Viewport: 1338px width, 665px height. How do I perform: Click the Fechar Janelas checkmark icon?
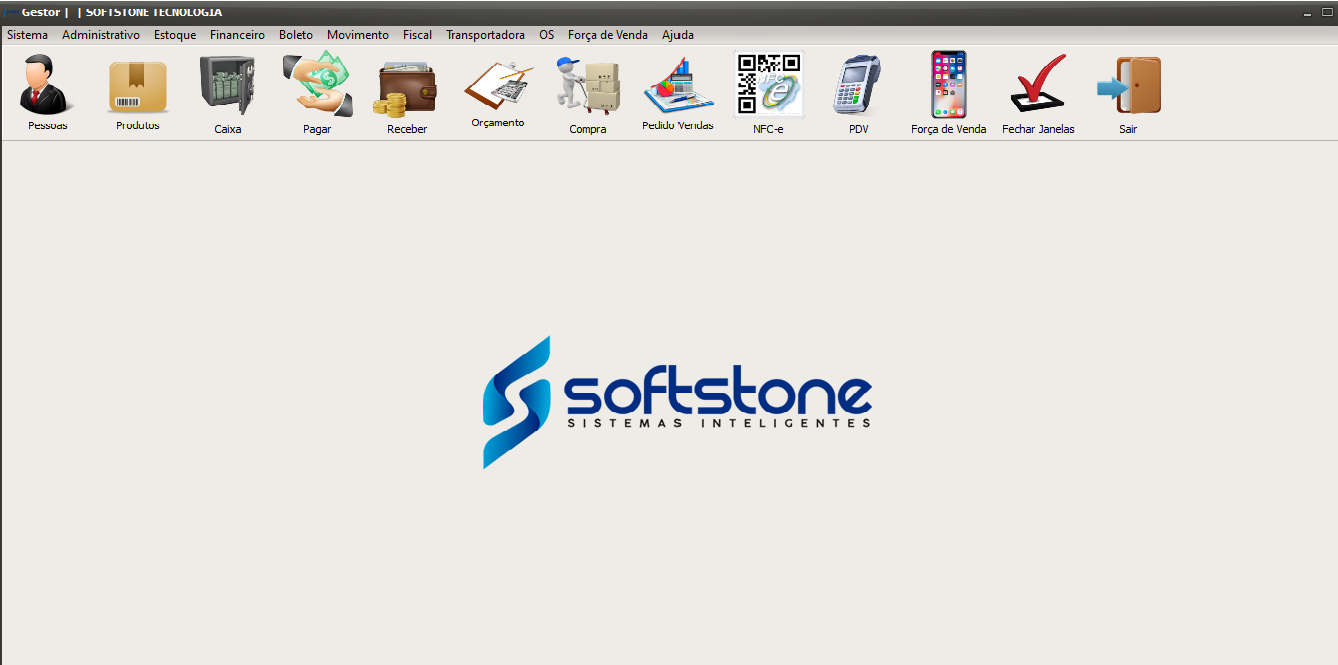[x=1038, y=86]
